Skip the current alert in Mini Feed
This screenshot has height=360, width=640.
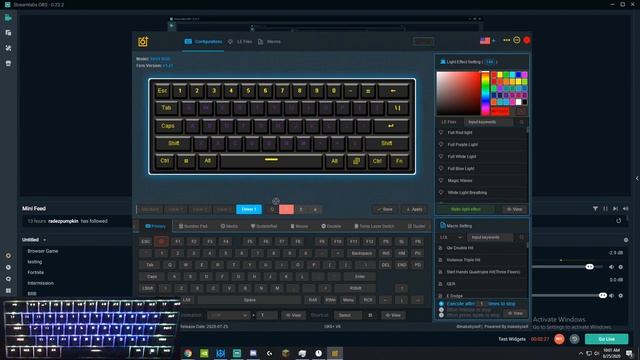(x=616, y=209)
